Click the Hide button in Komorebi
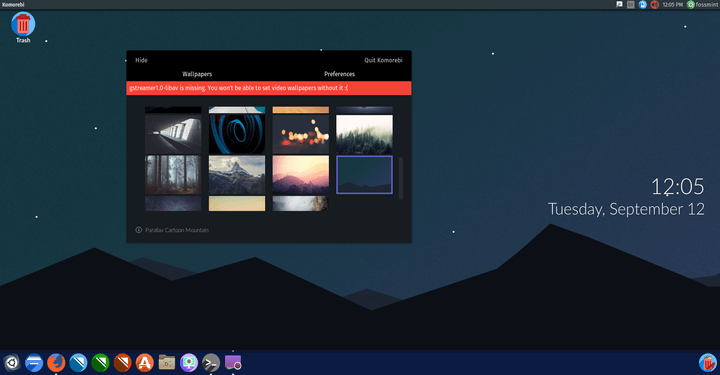This screenshot has width=720, height=375. pyautogui.click(x=141, y=60)
